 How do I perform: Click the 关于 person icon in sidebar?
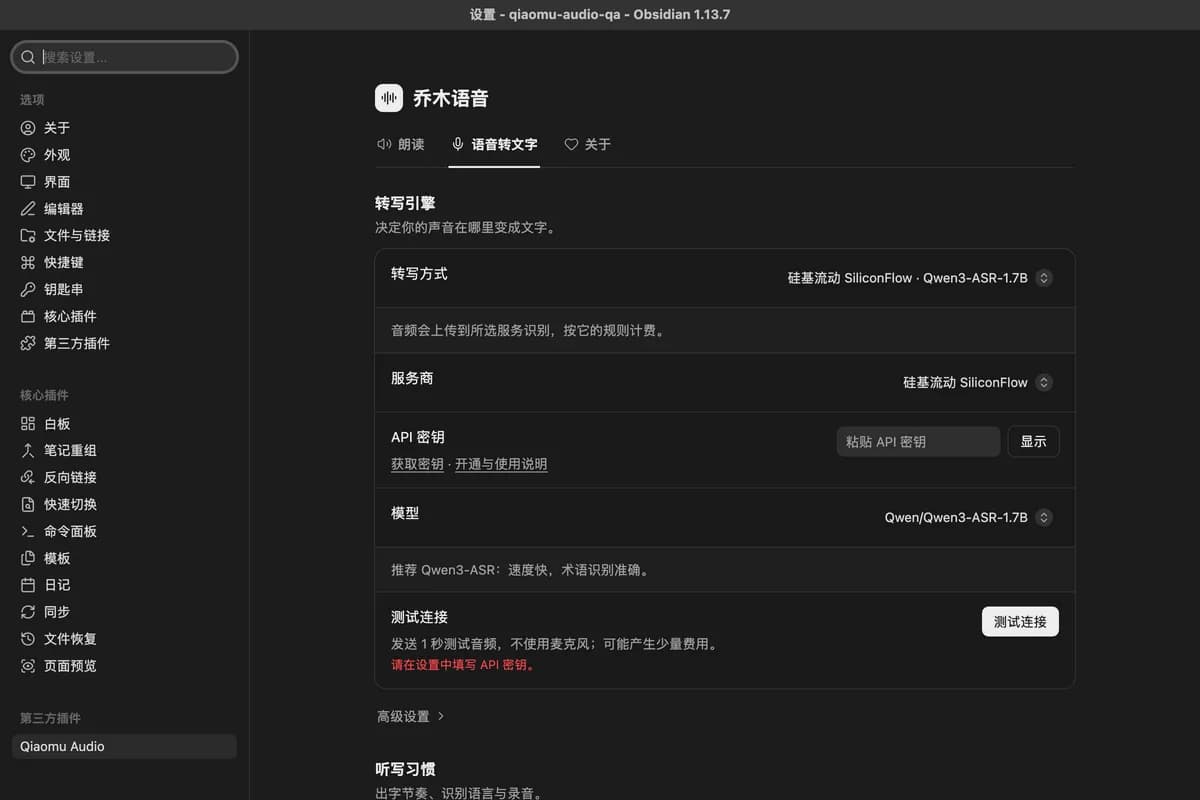(x=28, y=128)
